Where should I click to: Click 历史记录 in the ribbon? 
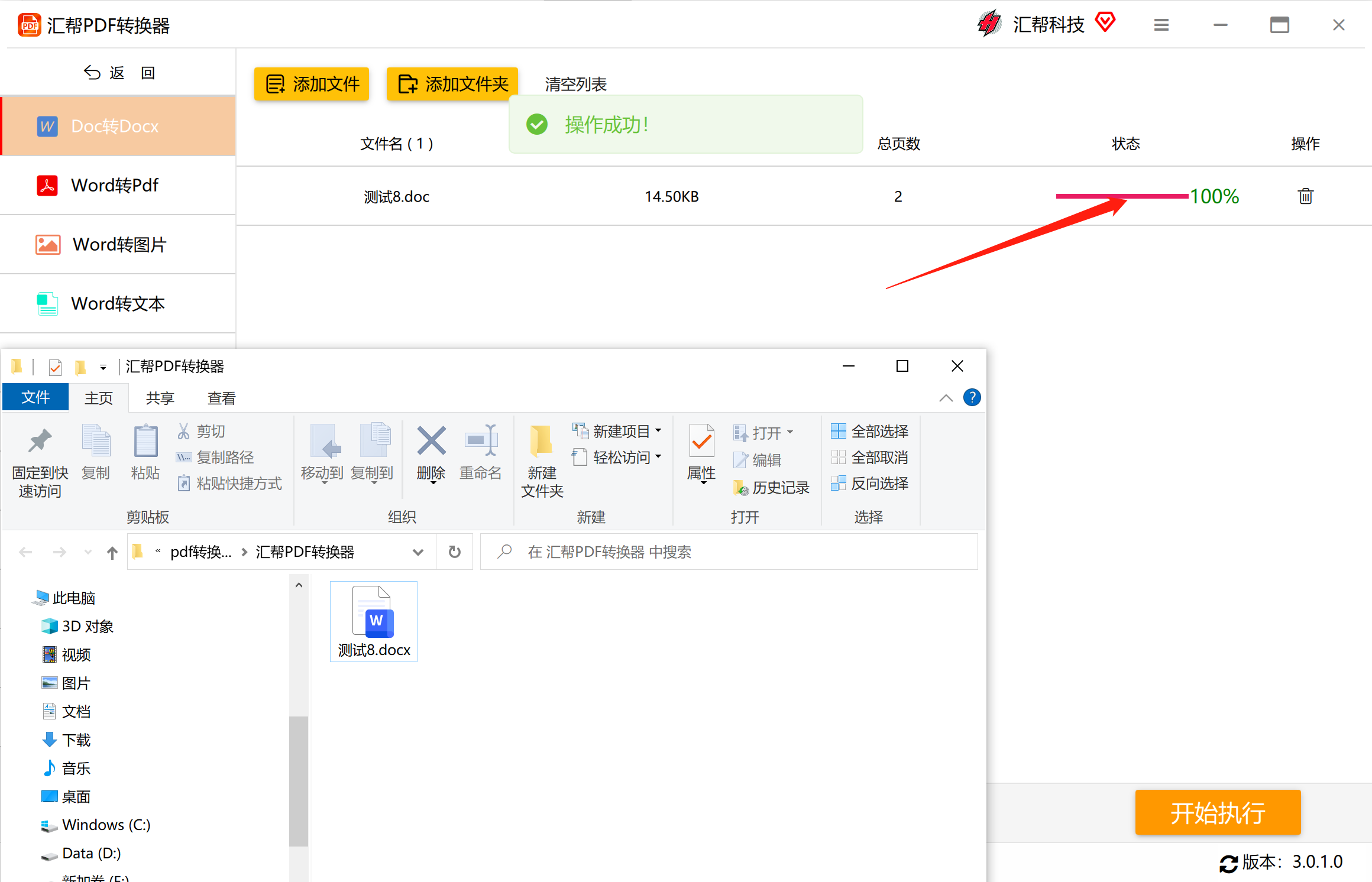(771, 488)
